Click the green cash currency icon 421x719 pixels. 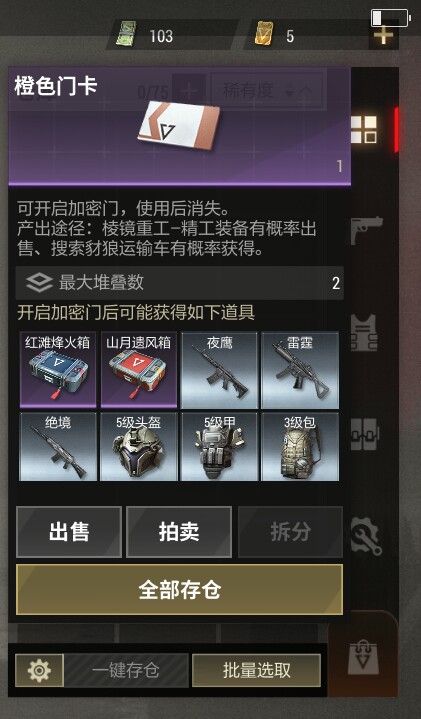point(125,34)
